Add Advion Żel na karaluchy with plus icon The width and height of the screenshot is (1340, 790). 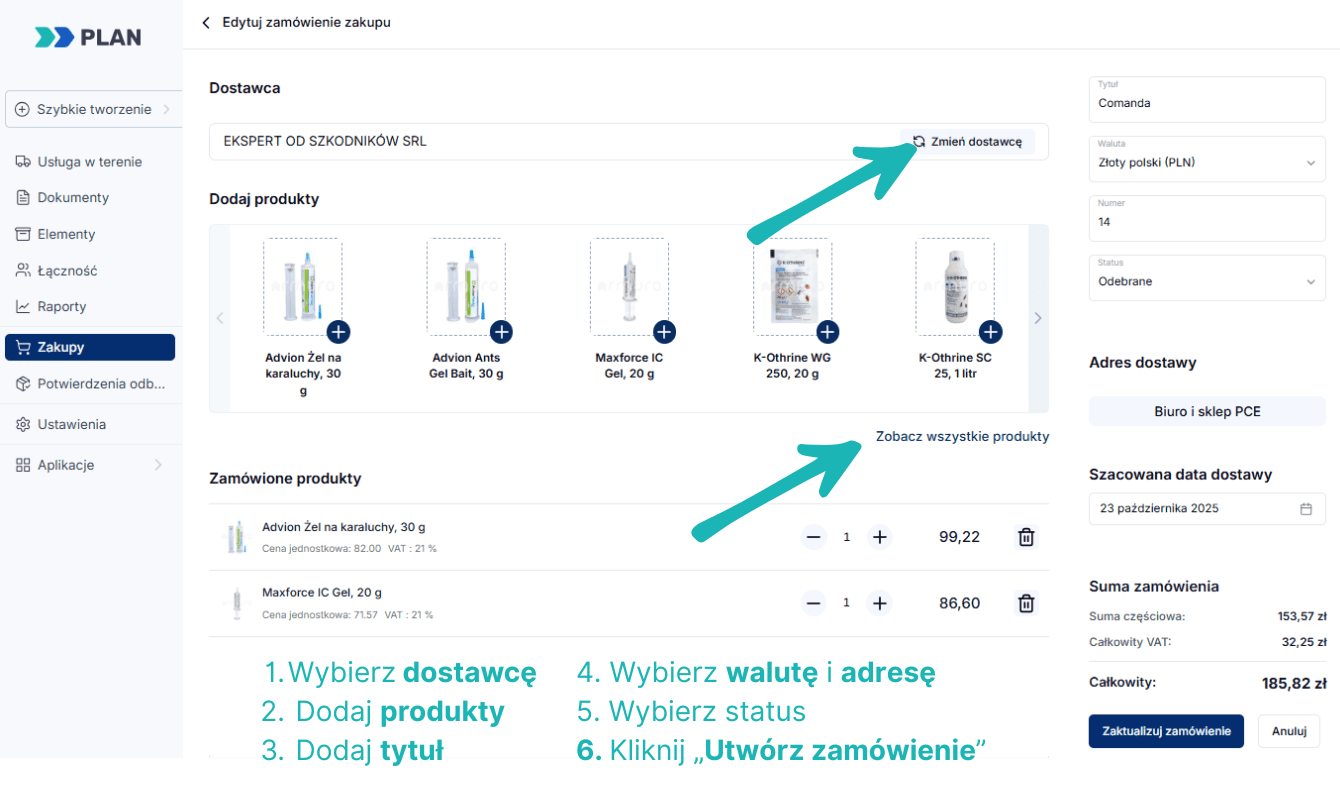[x=338, y=332]
